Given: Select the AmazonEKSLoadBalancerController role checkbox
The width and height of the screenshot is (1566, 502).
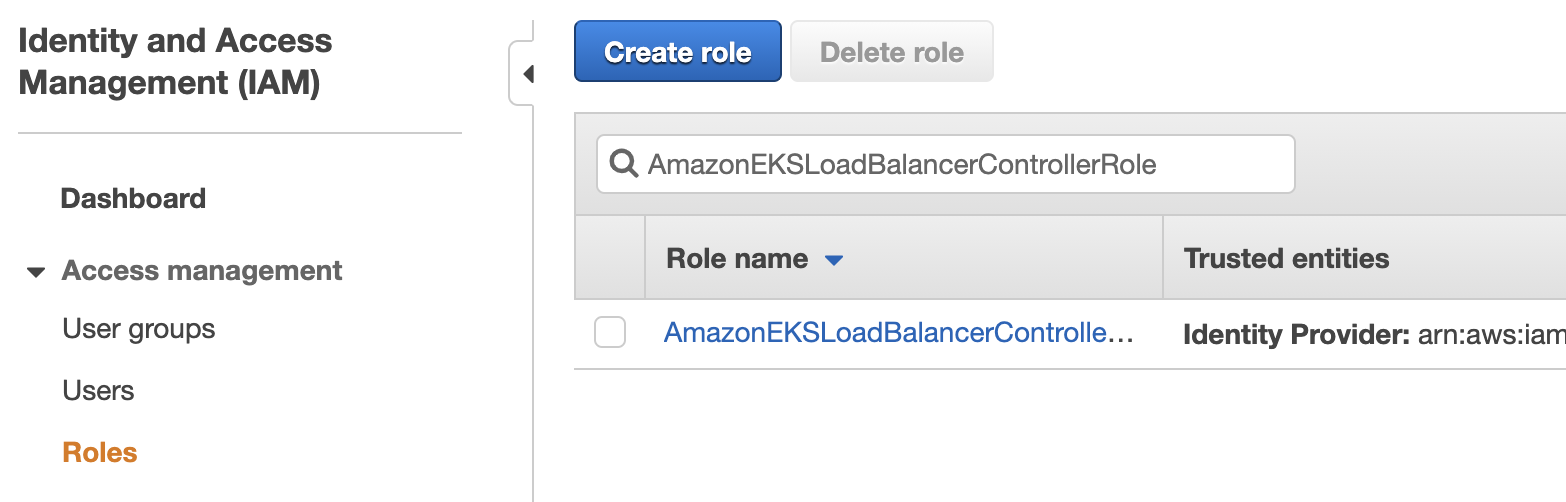Looking at the screenshot, I should pos(610,332).
